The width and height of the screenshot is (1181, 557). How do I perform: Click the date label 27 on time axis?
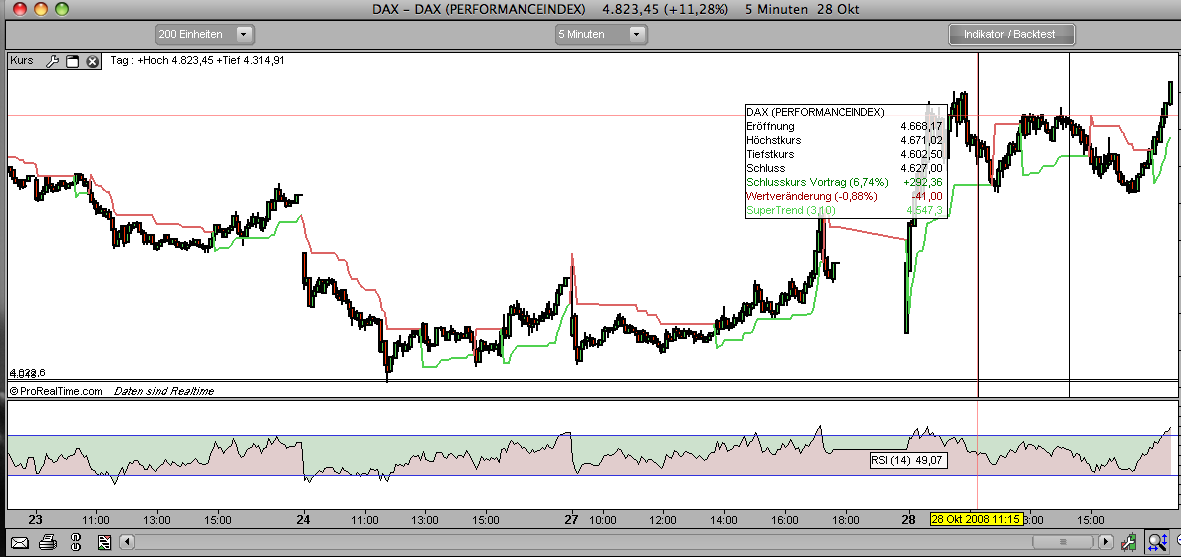pos(572,519)
